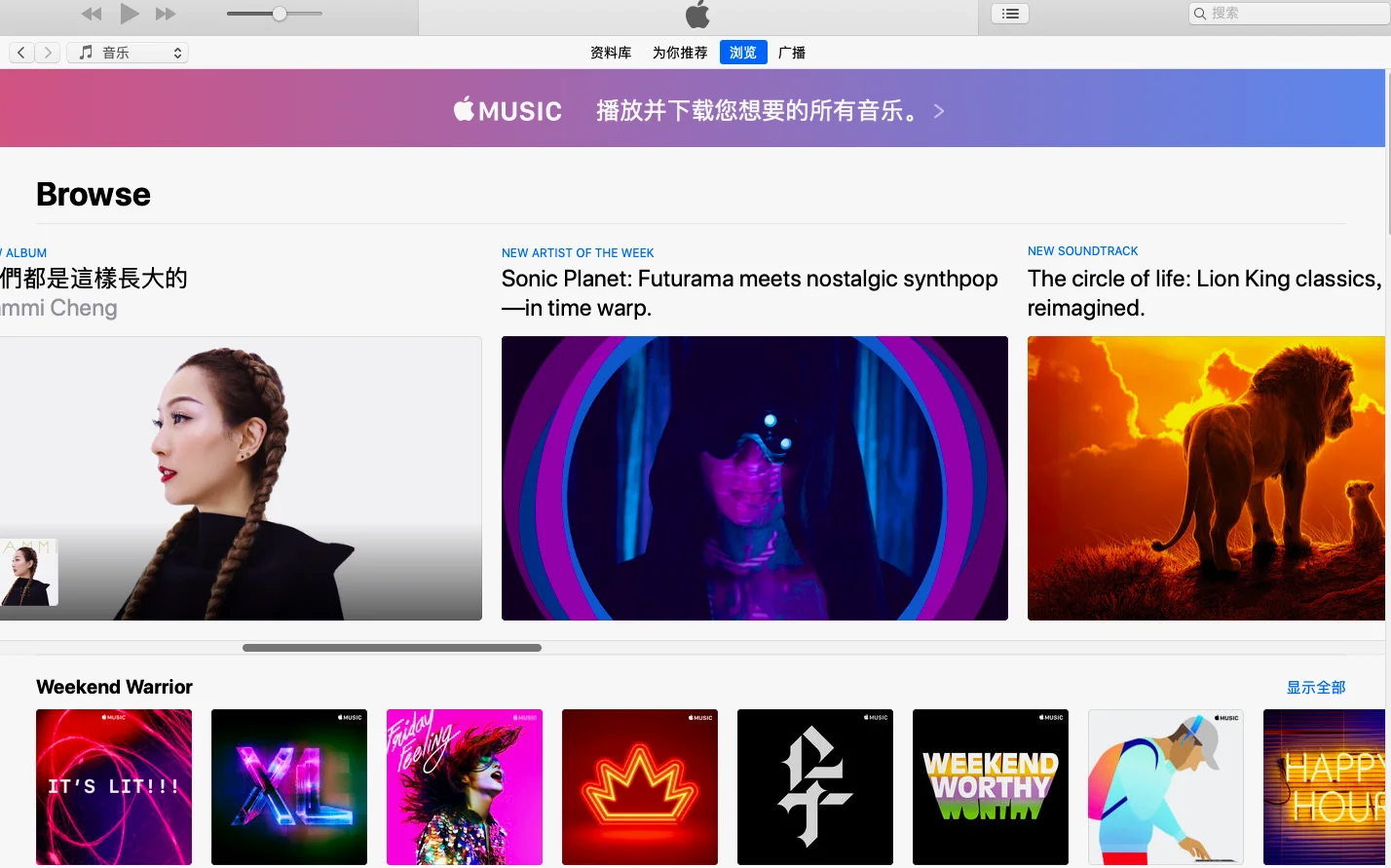The width and height of the screenshot is (1391, 868).
Task: Open the red neon crown playlist cover
Action: tap(640, 787)
